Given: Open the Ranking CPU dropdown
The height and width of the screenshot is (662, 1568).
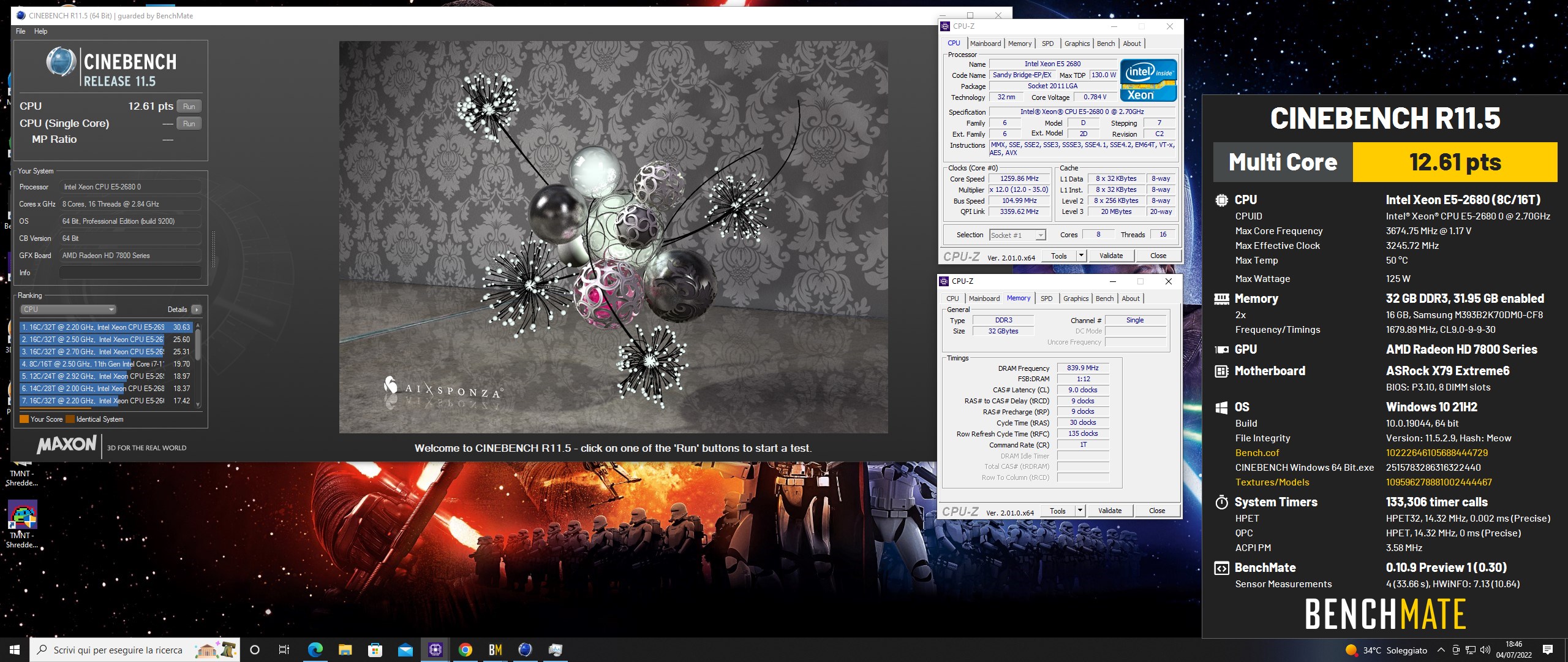Looking at the screenshot, I should tap(68, 309).
